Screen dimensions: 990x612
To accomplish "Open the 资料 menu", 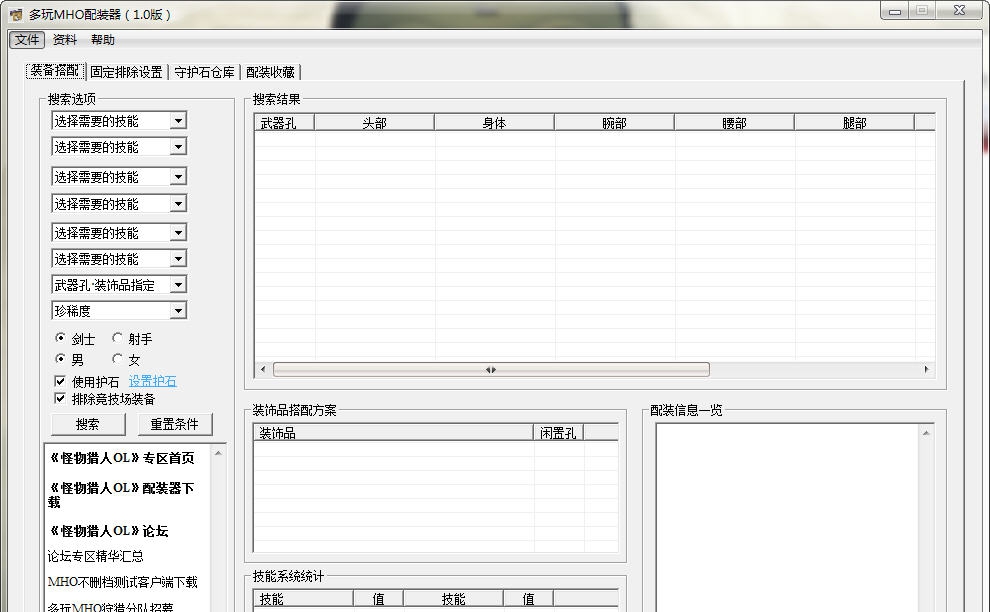I will click(63, 40).
